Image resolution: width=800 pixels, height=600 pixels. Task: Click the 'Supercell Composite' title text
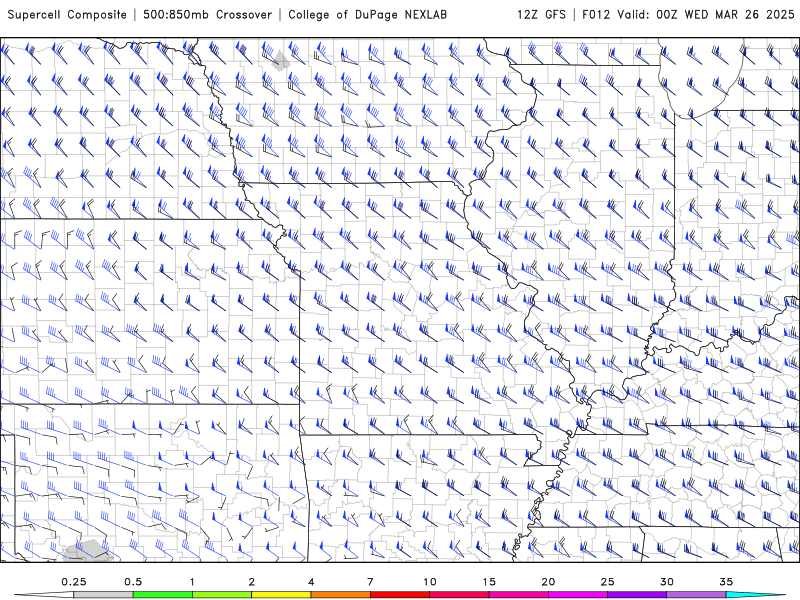pyautogui.click(x=67, y=15)
